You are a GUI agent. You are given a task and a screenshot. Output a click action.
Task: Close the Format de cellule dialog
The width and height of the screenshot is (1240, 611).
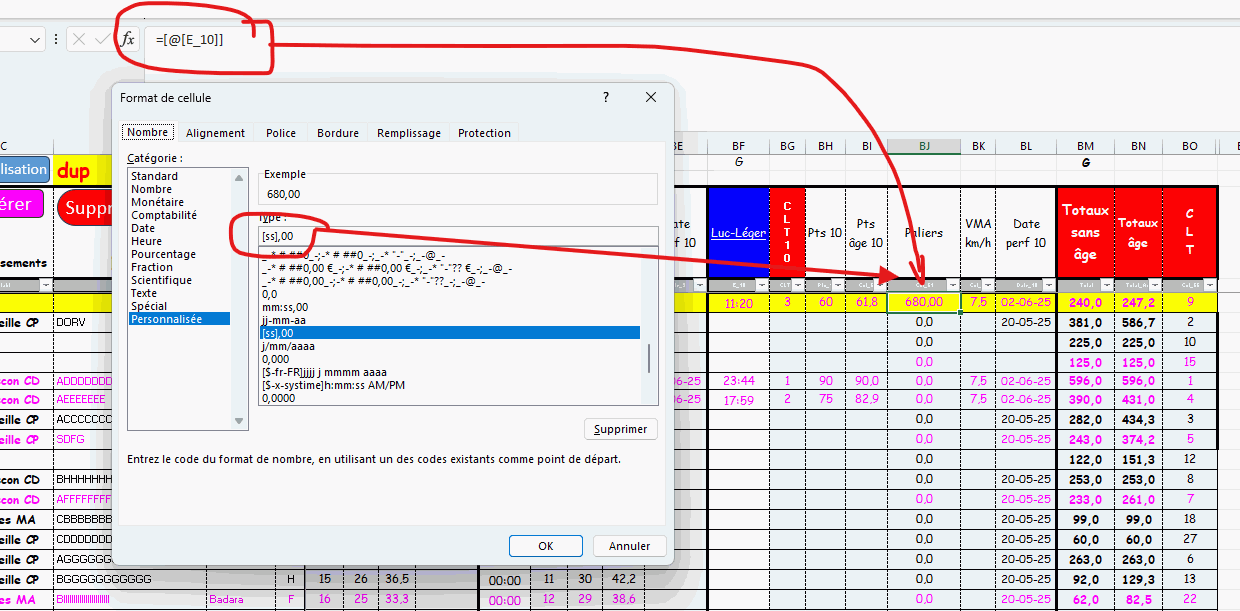[x=651, y=98]
